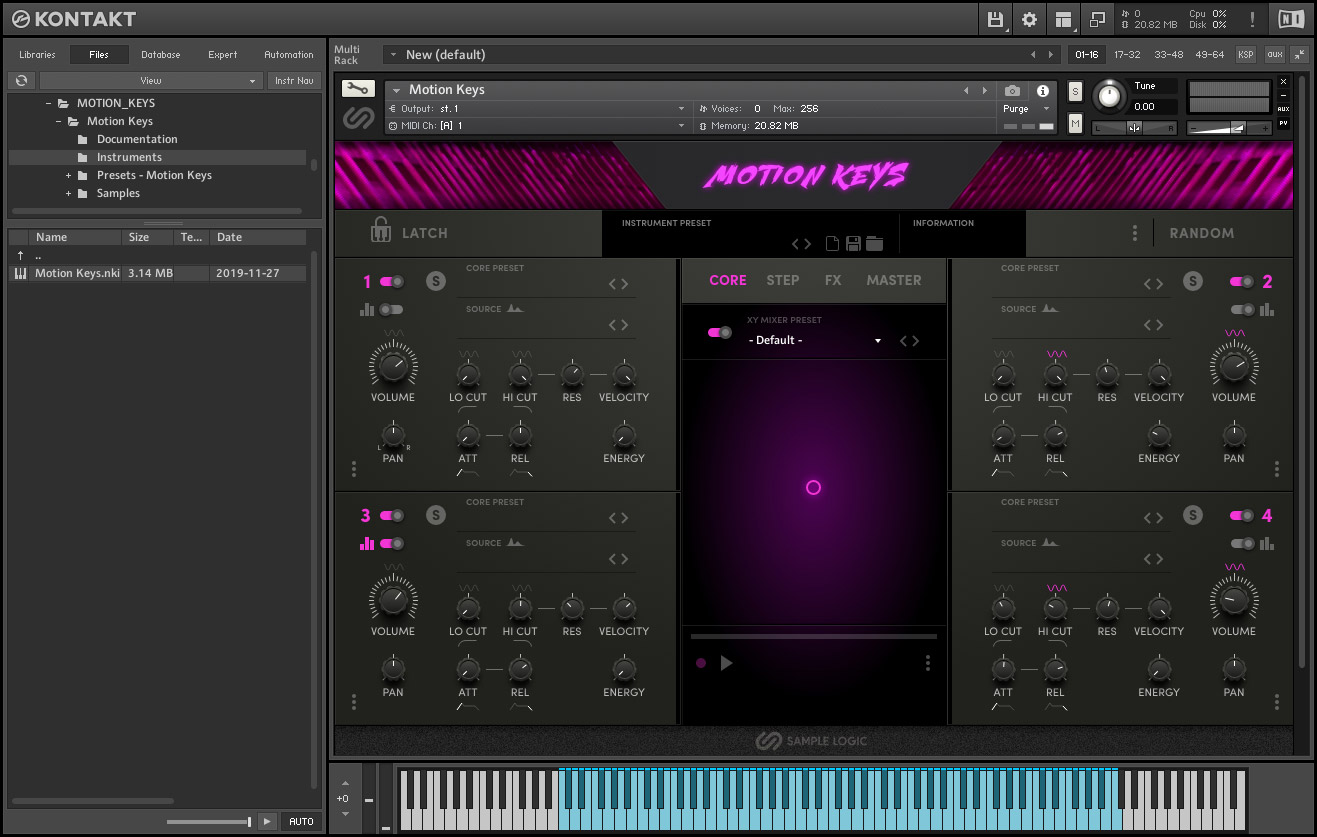Toggle core 2 step animator switch
The image size is (1317, 837).
coord(1243,310)
